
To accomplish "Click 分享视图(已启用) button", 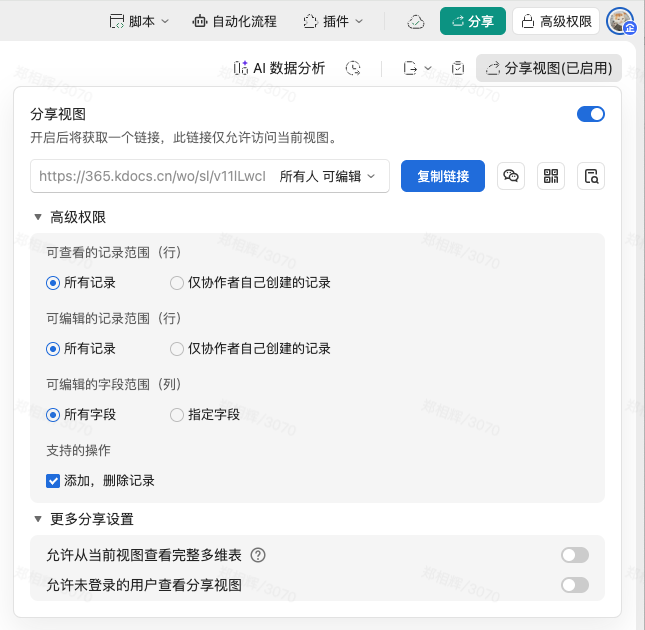I will tap(549, 68).
